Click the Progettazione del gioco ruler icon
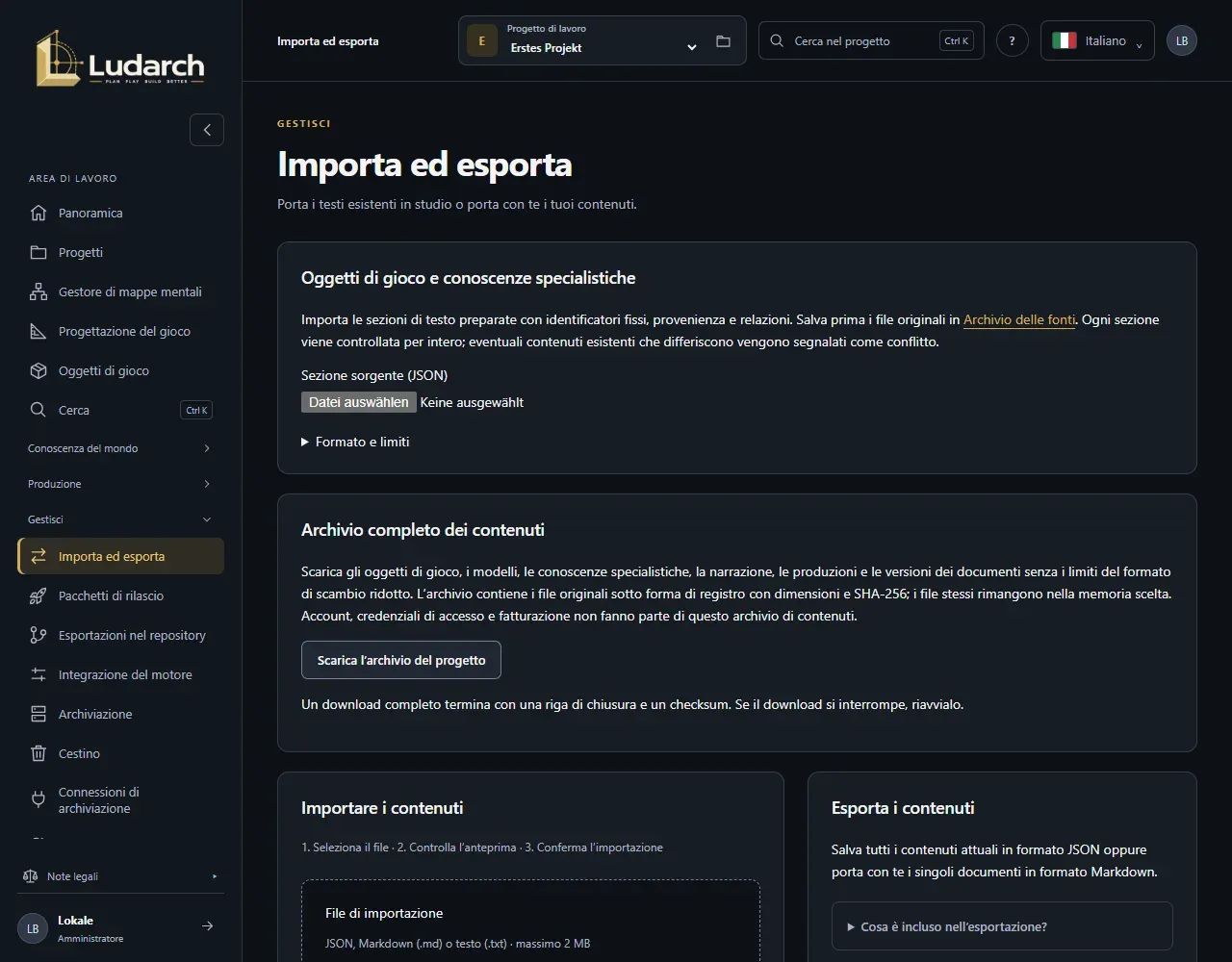Screen dimensions: 1232x962 (38, 331)
